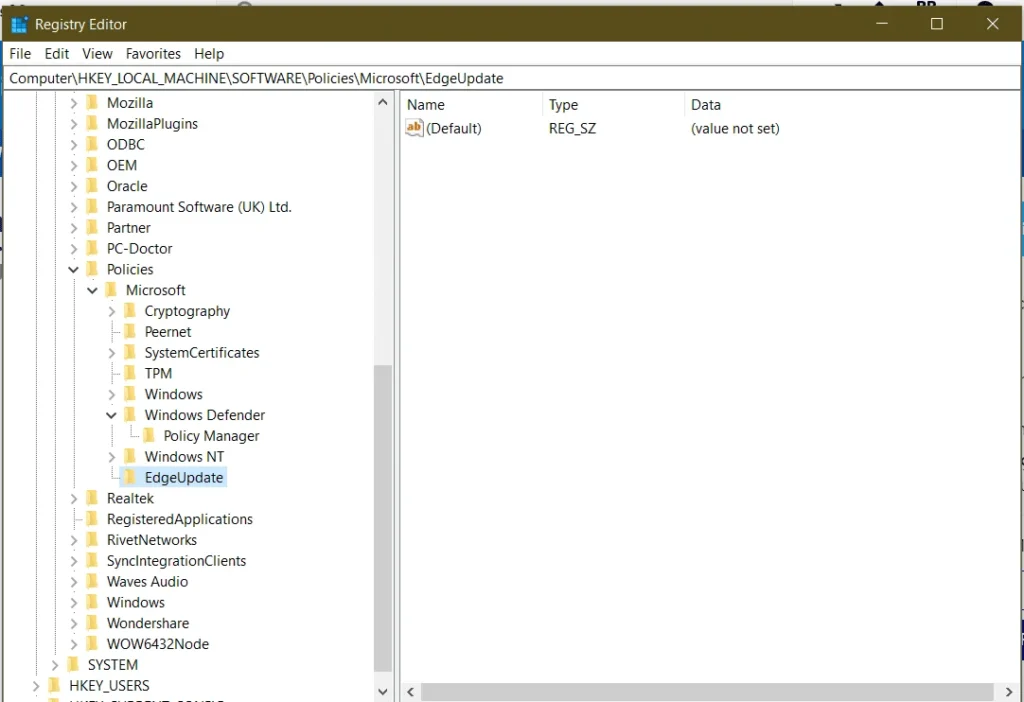Select the Policy Manager folder icon
The width and height of the screenshot is (1024, 702).
149,436
